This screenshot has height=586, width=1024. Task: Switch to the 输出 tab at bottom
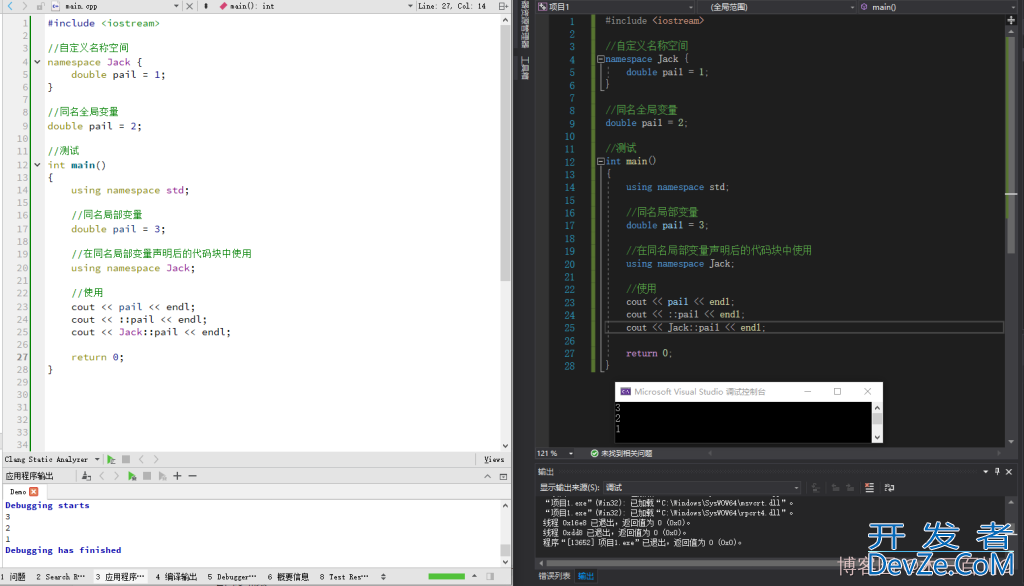[586, 576]
